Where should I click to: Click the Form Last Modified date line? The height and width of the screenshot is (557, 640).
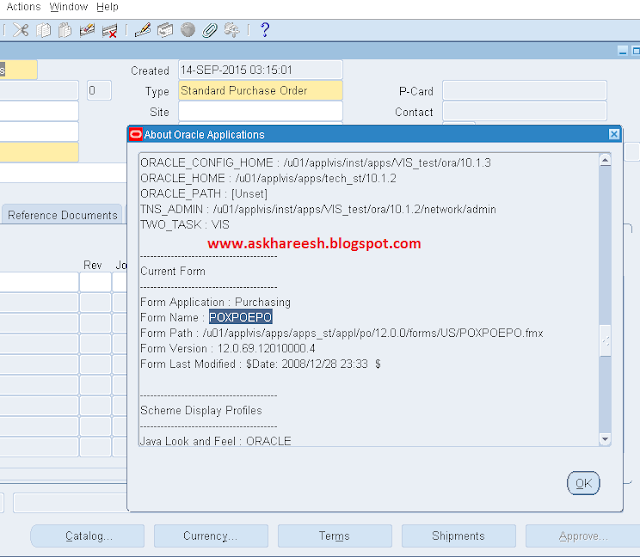tap(260, 364)
